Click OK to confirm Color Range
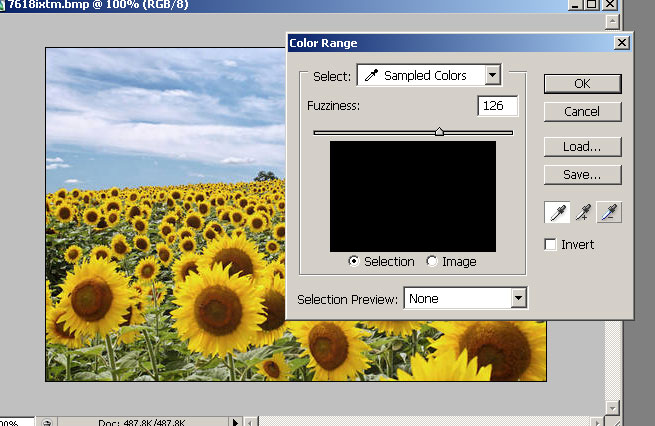This screenshot has width=655, height=426. pyautogui.click(x=582, y=84)
